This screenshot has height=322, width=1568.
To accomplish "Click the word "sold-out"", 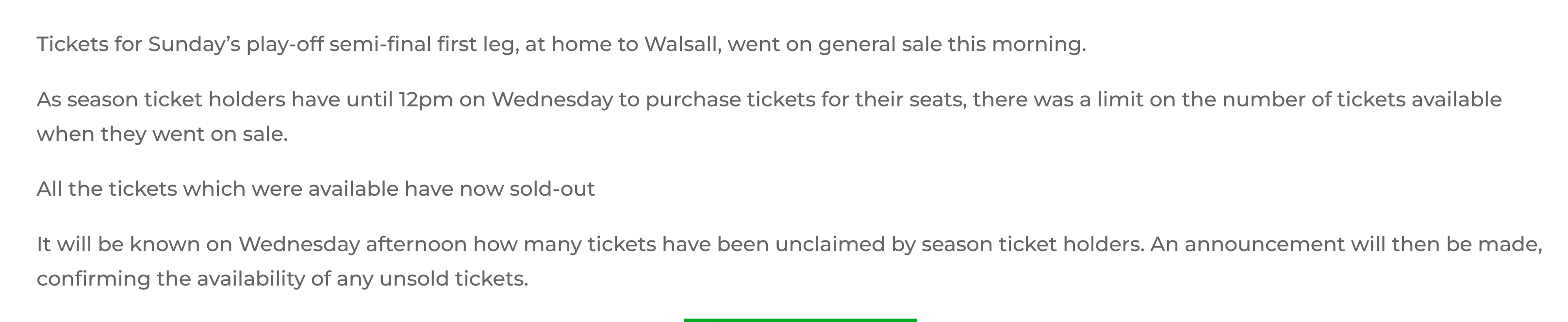I will pos(552,189).
